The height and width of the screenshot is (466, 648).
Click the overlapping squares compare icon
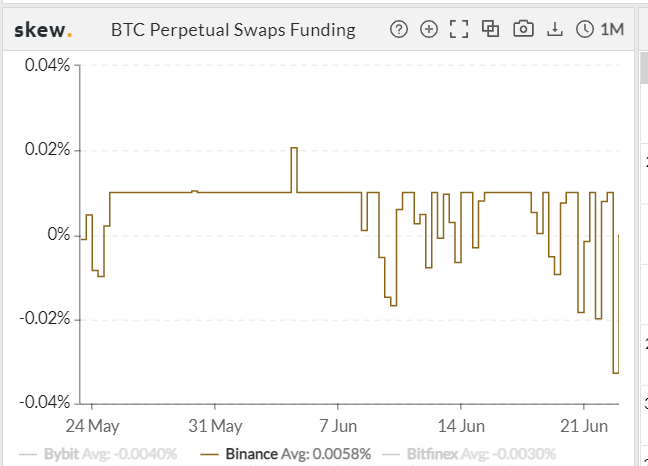pos(490,29)
